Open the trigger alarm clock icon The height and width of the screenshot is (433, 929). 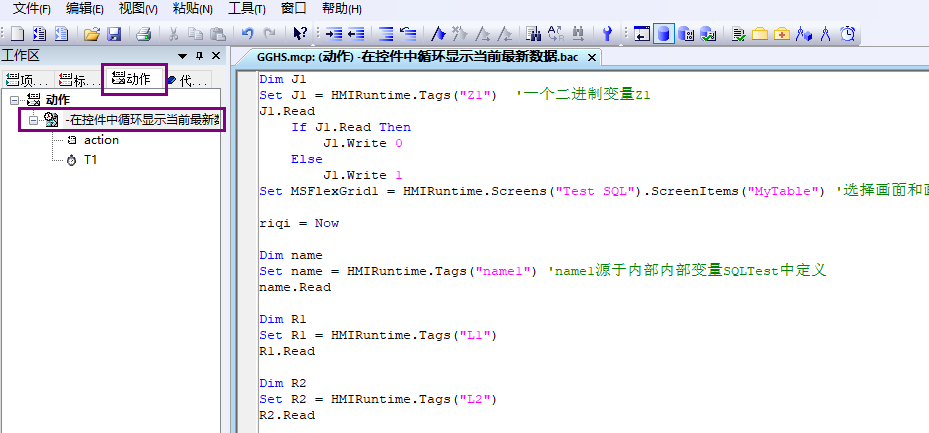tap(848, 34)
